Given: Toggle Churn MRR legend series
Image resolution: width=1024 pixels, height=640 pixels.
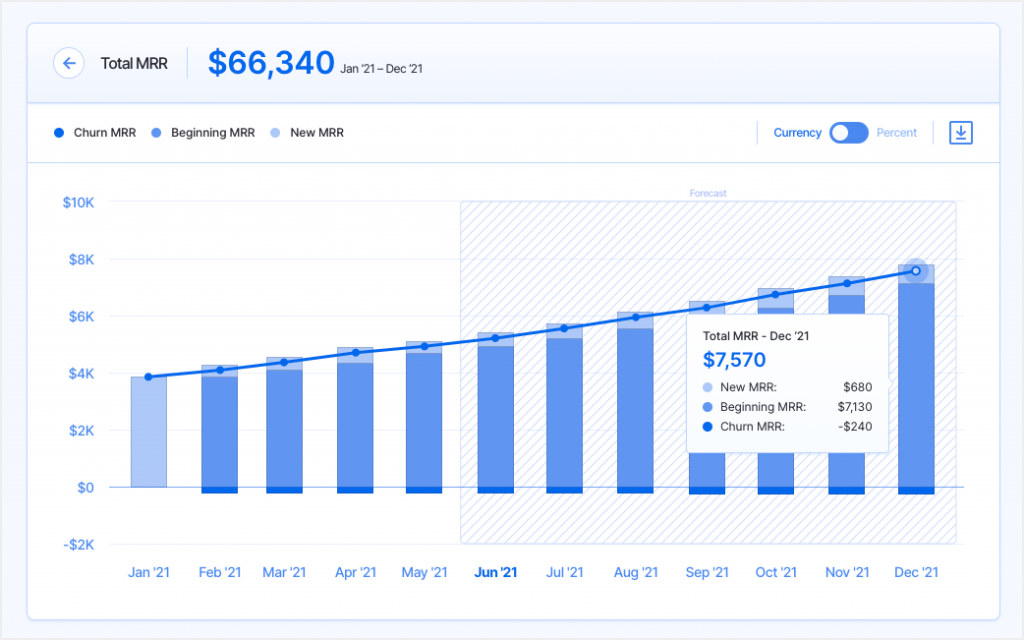Looking at the screenshot, I should [96, 133].
